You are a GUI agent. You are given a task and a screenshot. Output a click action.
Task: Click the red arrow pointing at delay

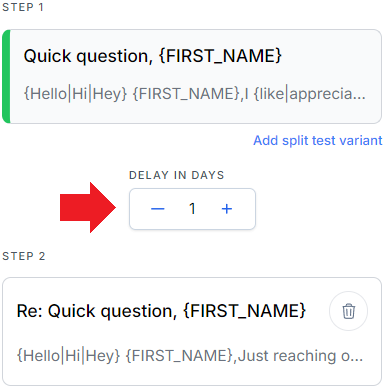(88, 207)
